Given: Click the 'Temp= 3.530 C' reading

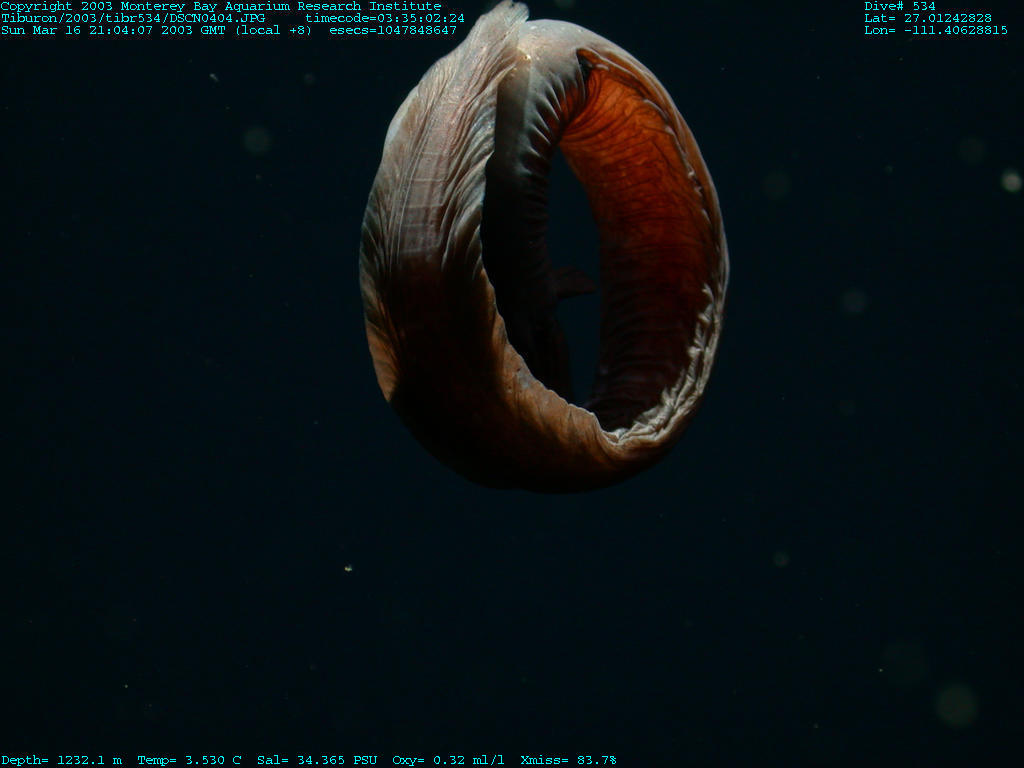Looking at the screenshot, I should coord(189,760).
